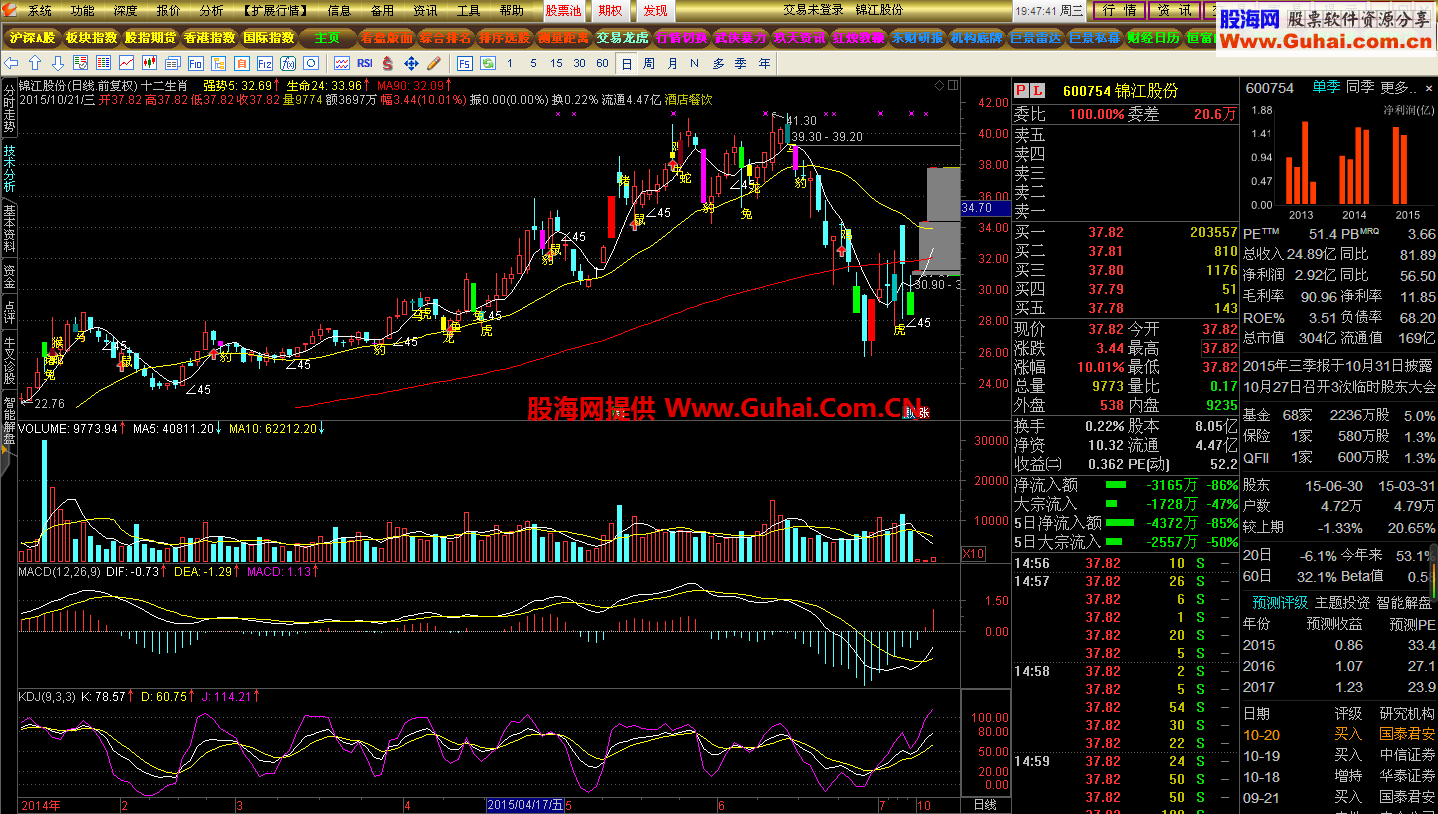This screenshot has height=814, width=1438.
Task: Select the 60-minute period
Action: point(602,63)
